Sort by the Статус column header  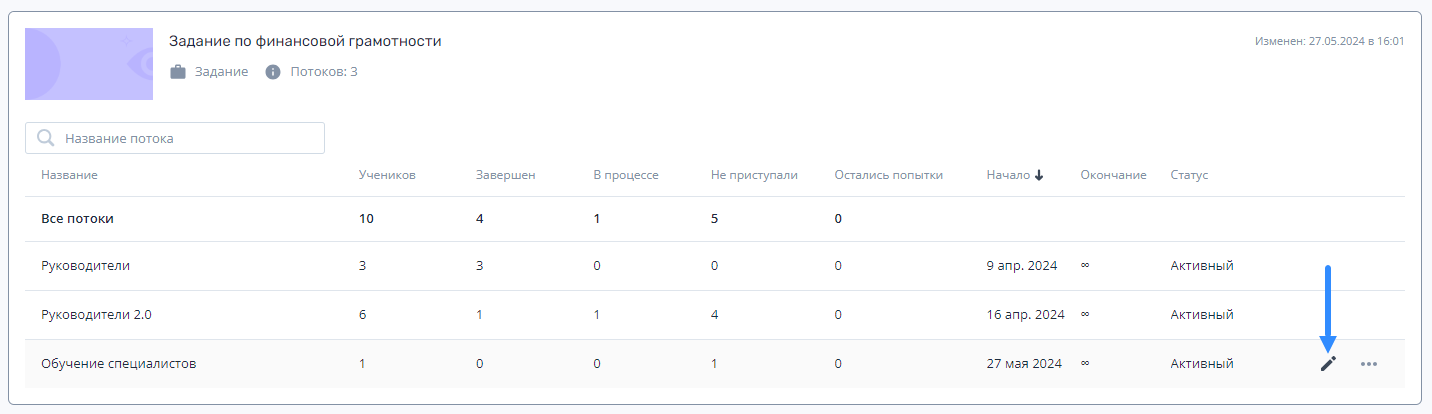coord(1189,175)
